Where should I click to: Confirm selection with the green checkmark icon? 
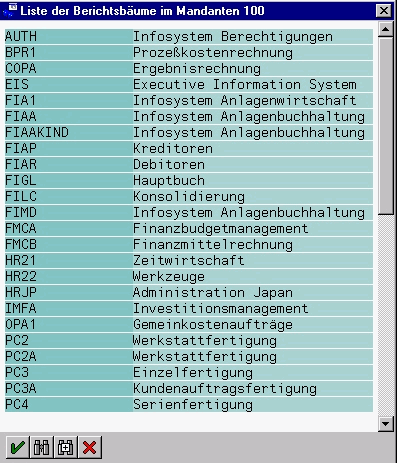tap(18, 447)
